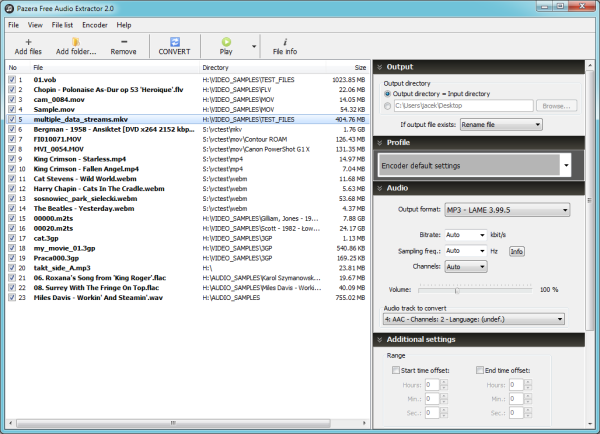Select '00020.m2ts' in the file list
Screen dimensions: 600x434
(x=188, y=228)
